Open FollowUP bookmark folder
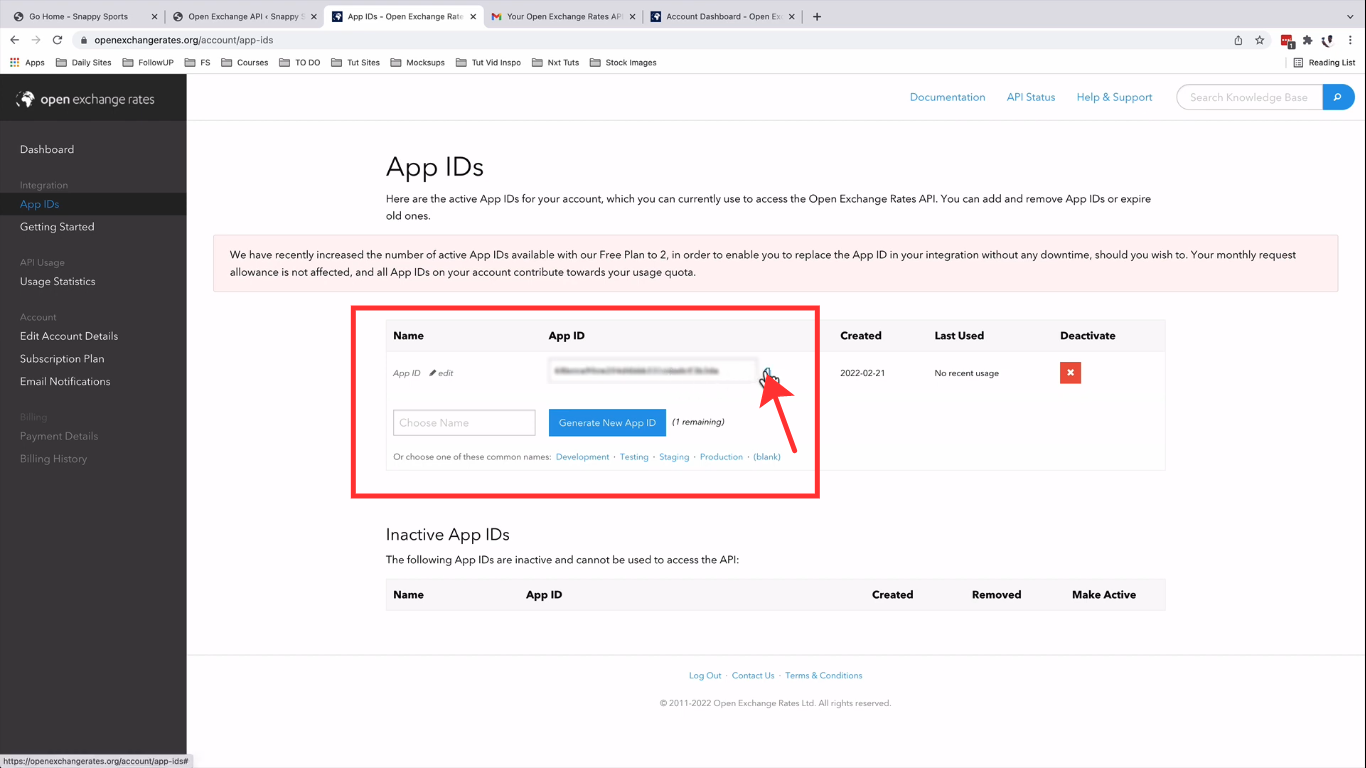Image resolution: width=1366 pixels, height=768 pixels. coord(148,62)
